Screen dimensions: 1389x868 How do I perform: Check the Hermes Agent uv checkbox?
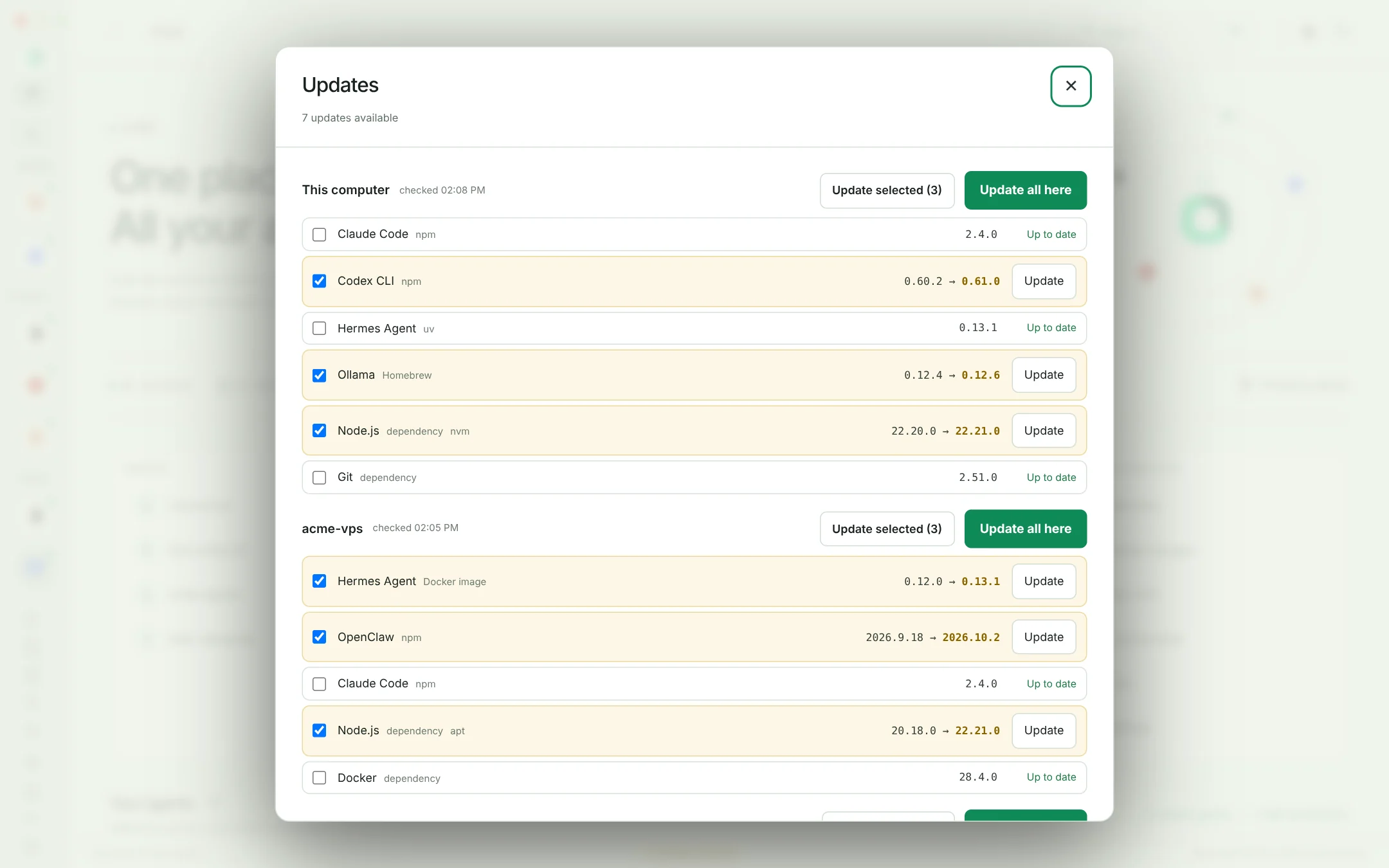(x=319, y=328)
